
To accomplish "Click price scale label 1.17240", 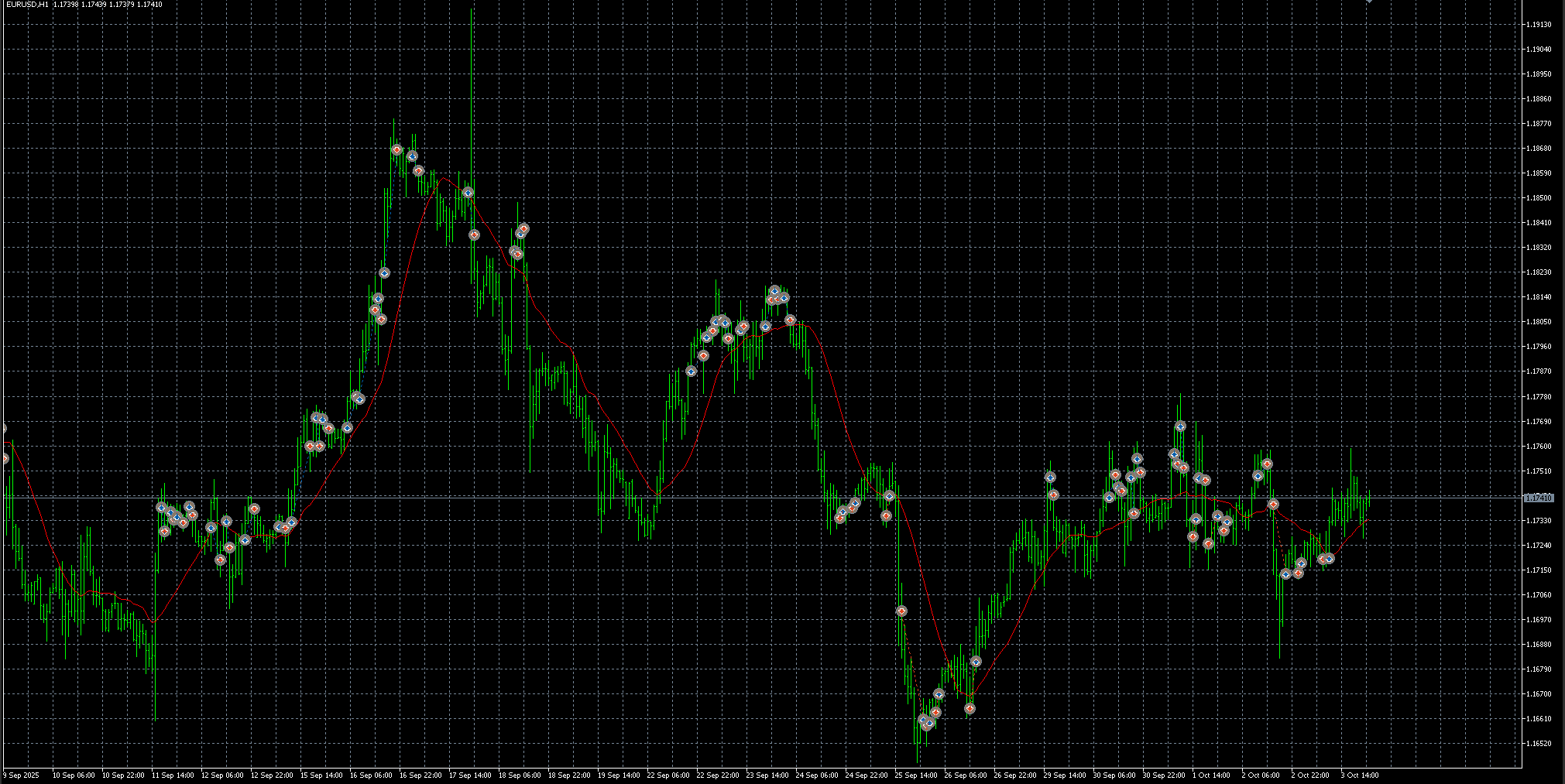I will [1539, 546].
